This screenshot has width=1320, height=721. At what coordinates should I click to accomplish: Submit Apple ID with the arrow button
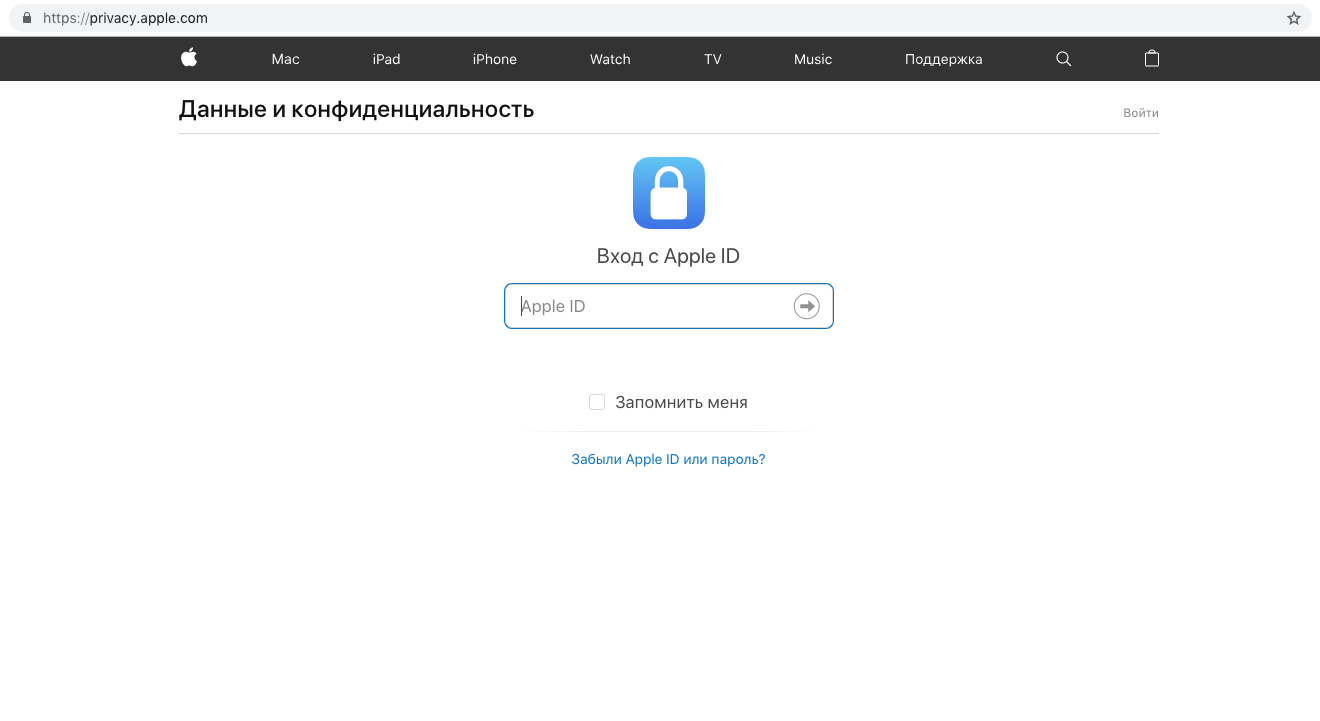[806, 306]
